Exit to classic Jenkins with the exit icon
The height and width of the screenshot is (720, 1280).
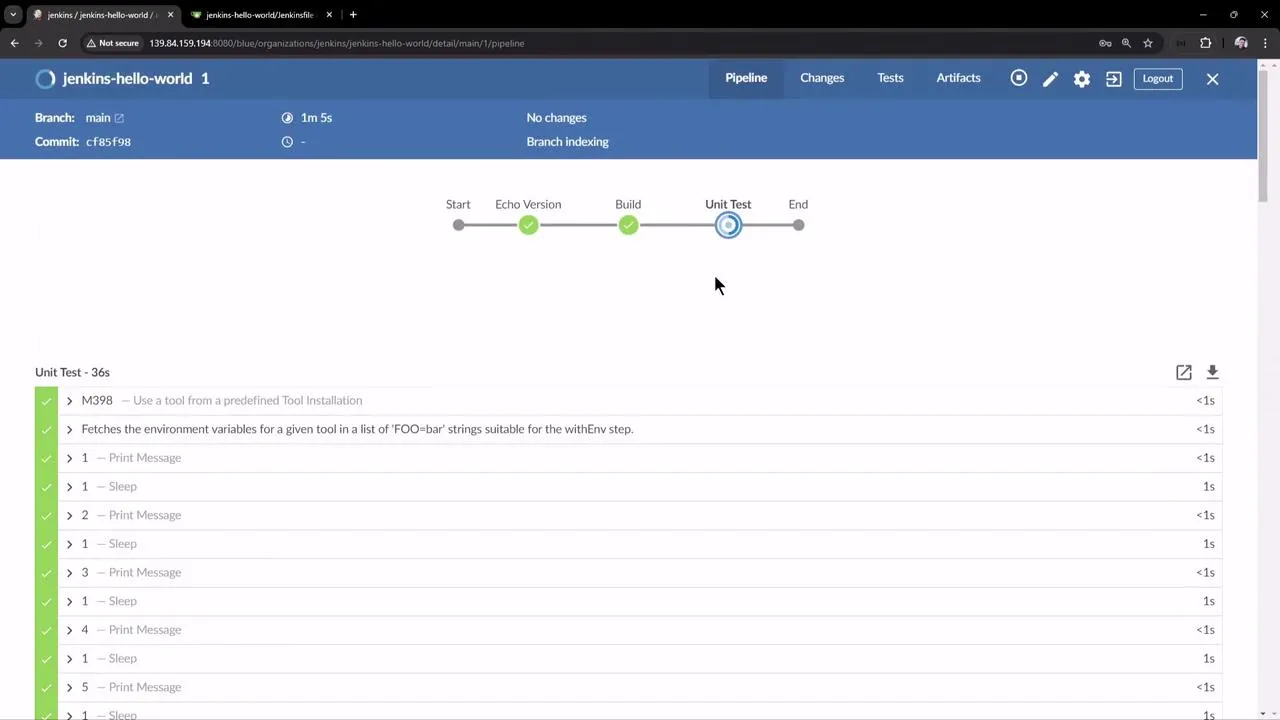(1113, 78)
